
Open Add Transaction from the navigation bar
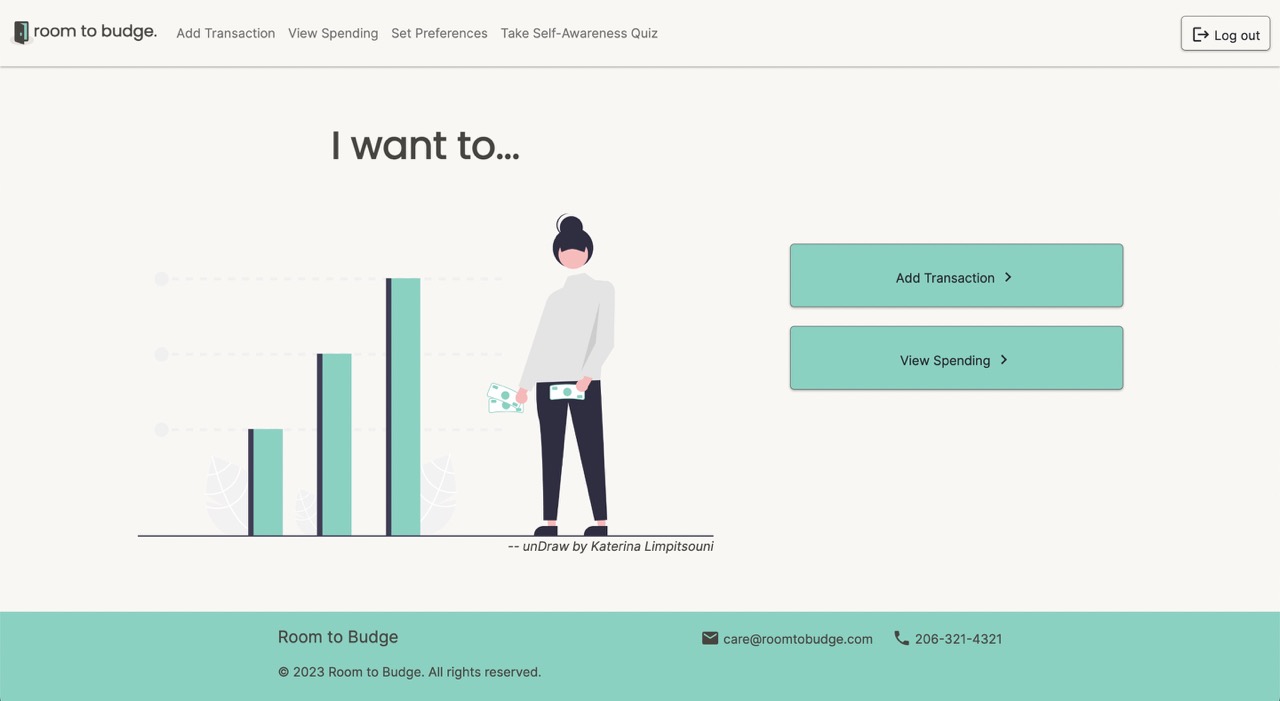[225, 33]
